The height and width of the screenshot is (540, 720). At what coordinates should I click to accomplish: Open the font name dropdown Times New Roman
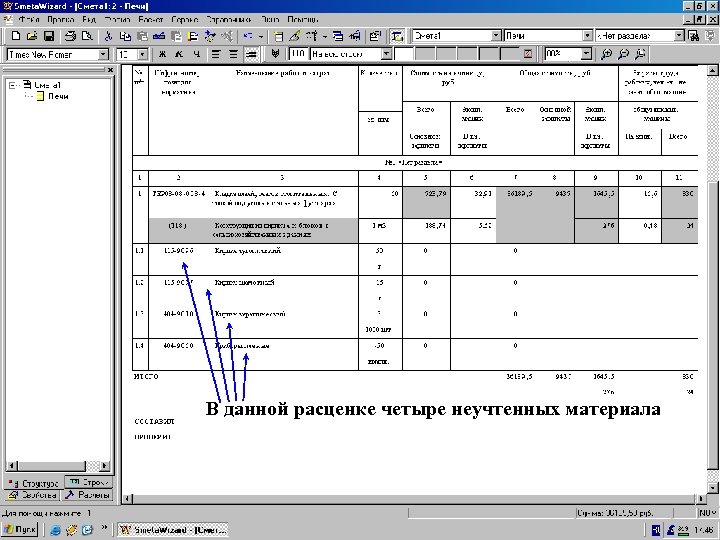103,55
